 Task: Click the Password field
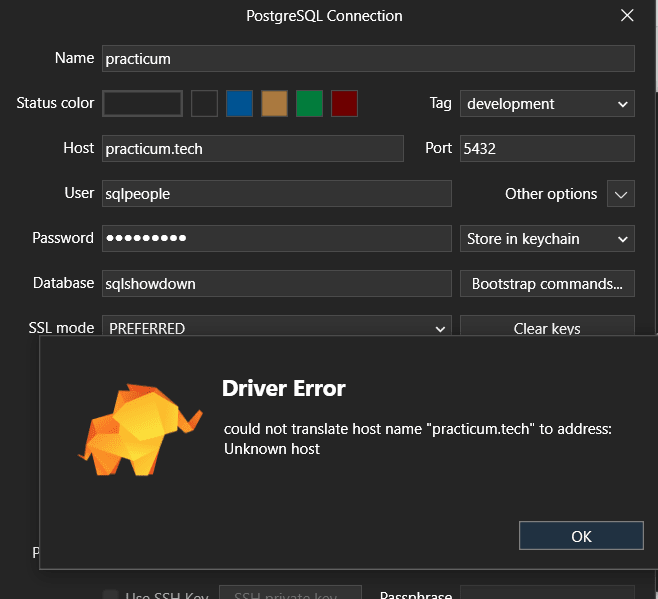tap(277, 238)
